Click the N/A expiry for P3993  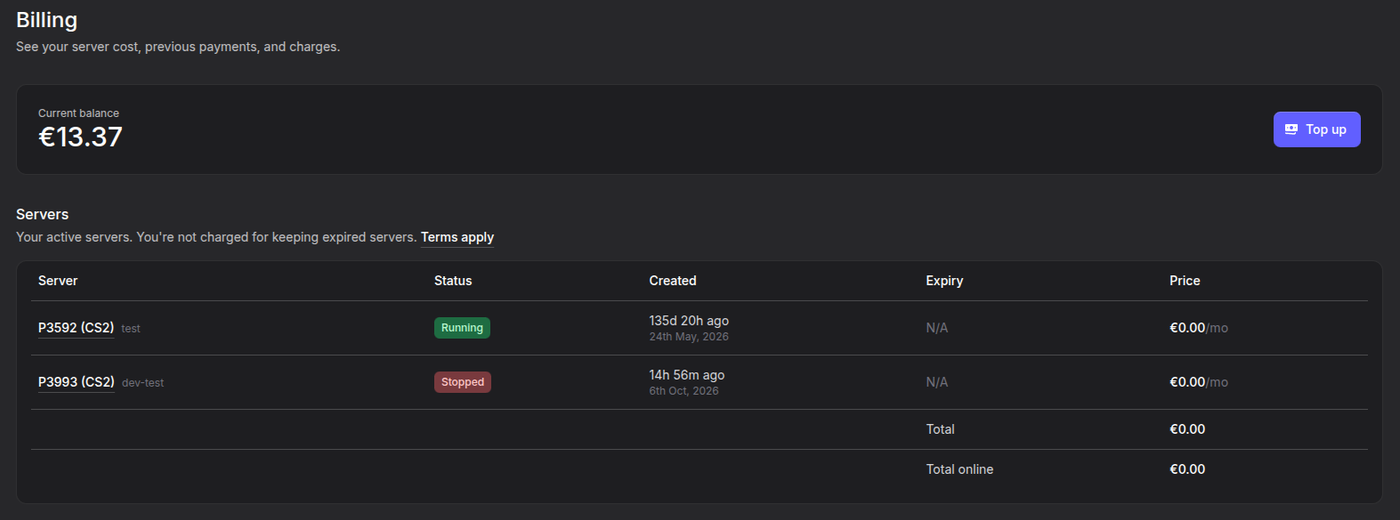[x=937, y=382]
